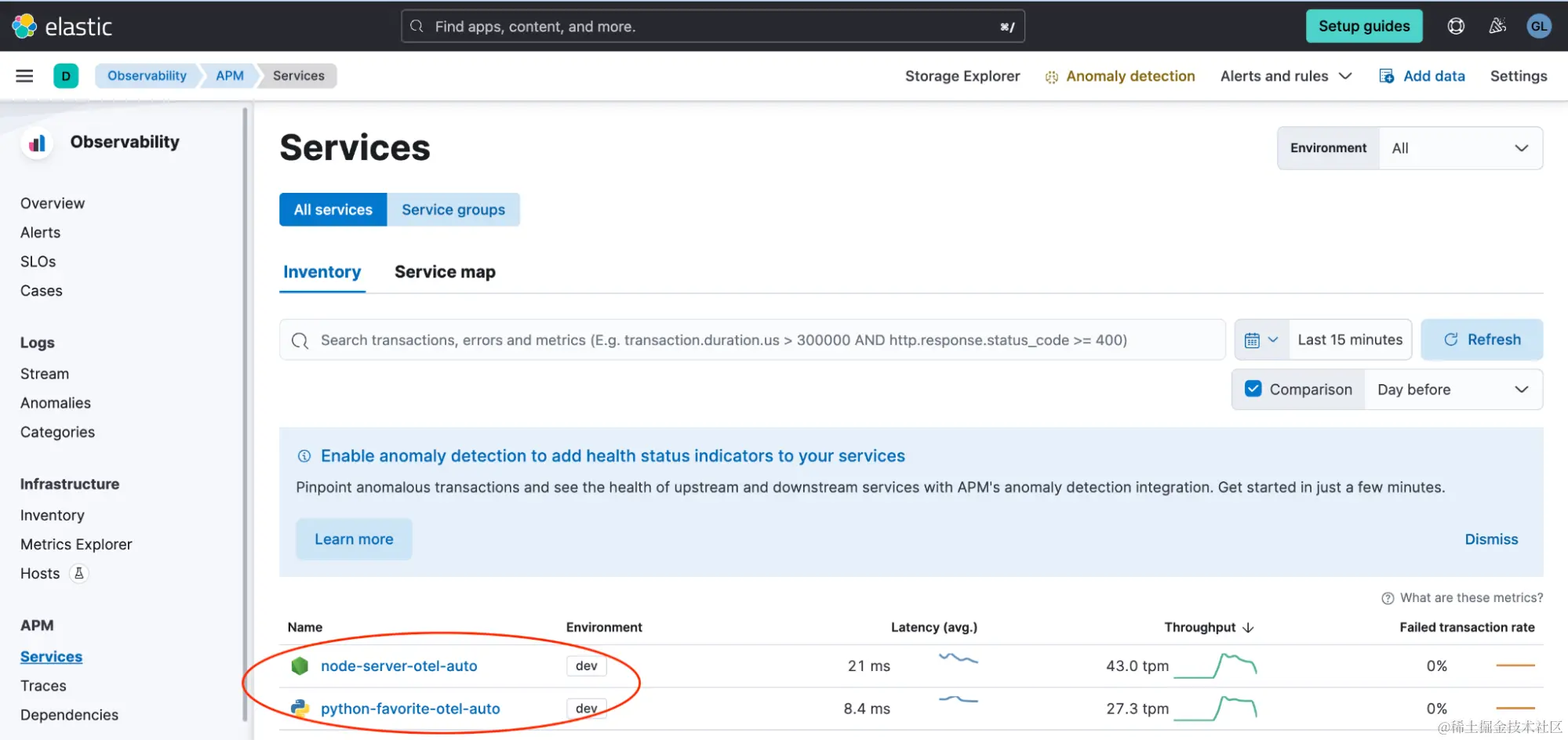Open the node-server-otel-auto service
Screen dimensions: 1568x740
[398, 666]
